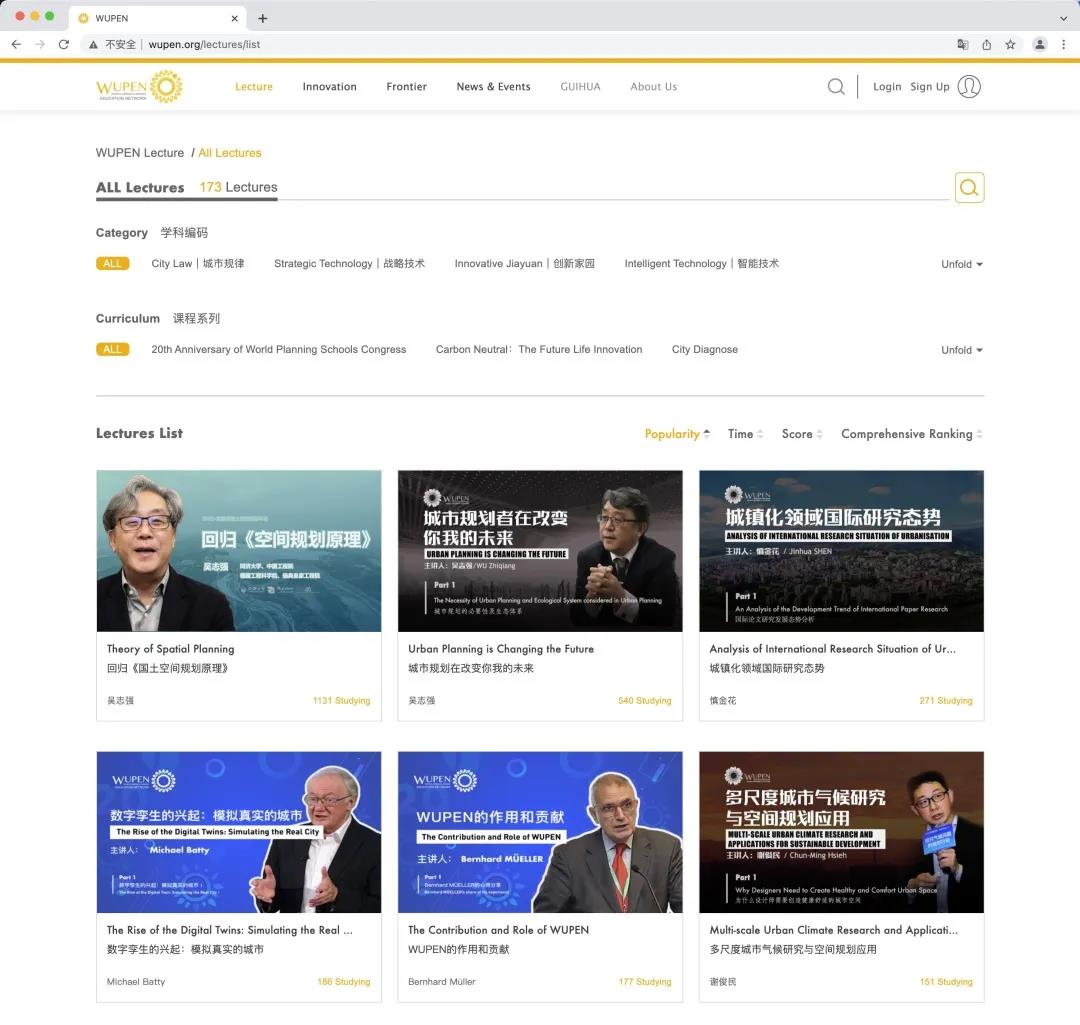The width and height of the screenshot is (1080, 1025).
Task: Open the Innovation menu item
Action: coord(329,87)
